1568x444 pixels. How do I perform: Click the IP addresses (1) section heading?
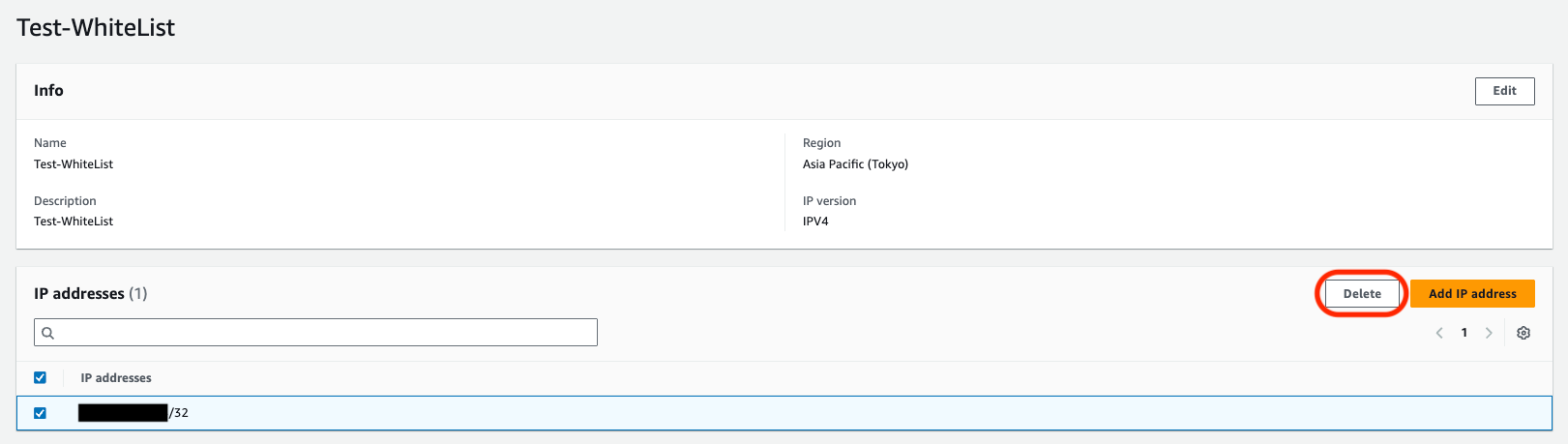(x=90, y=294)
